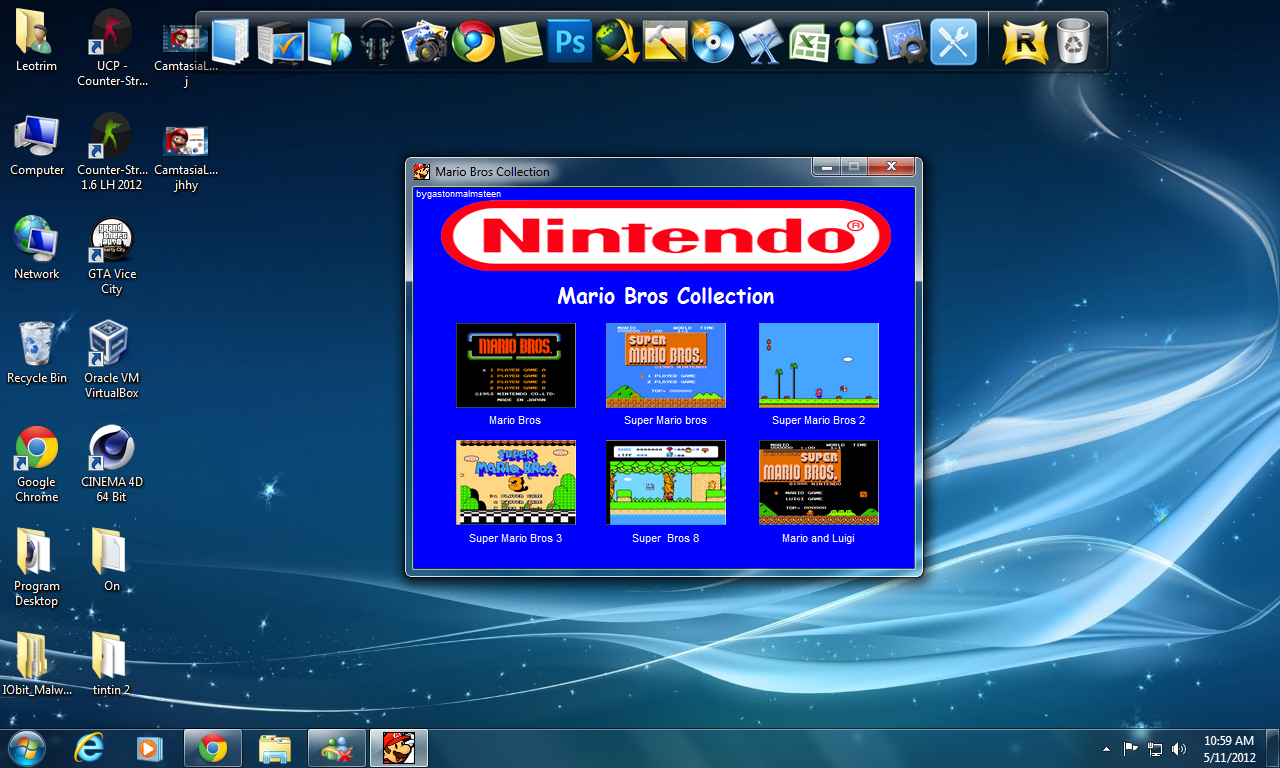Image resolution: width=1280 pixels, height=768 pixels.
Task: Launch GTA Vice City from the desktop
Action: click(110, 240)
